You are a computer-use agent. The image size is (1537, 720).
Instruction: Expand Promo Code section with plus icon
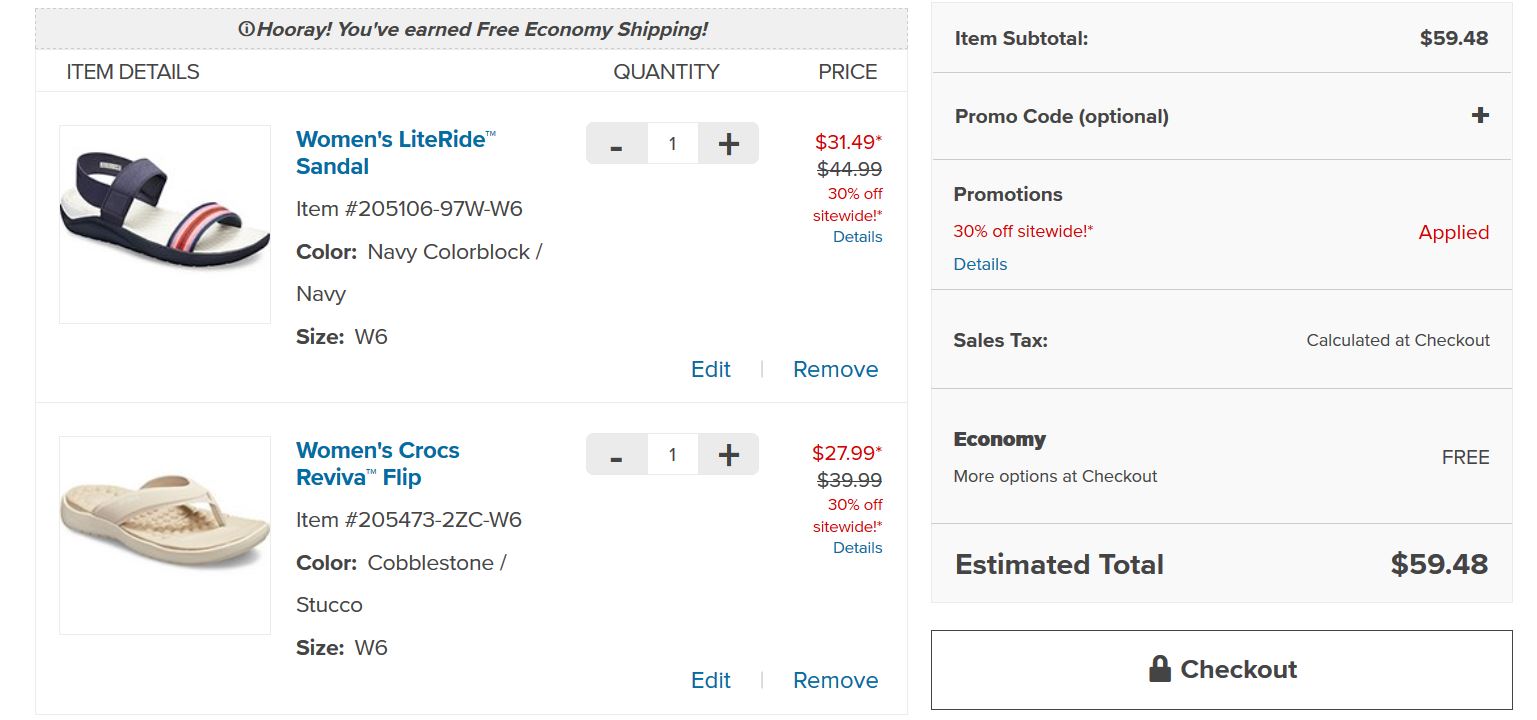(1480, 116)
